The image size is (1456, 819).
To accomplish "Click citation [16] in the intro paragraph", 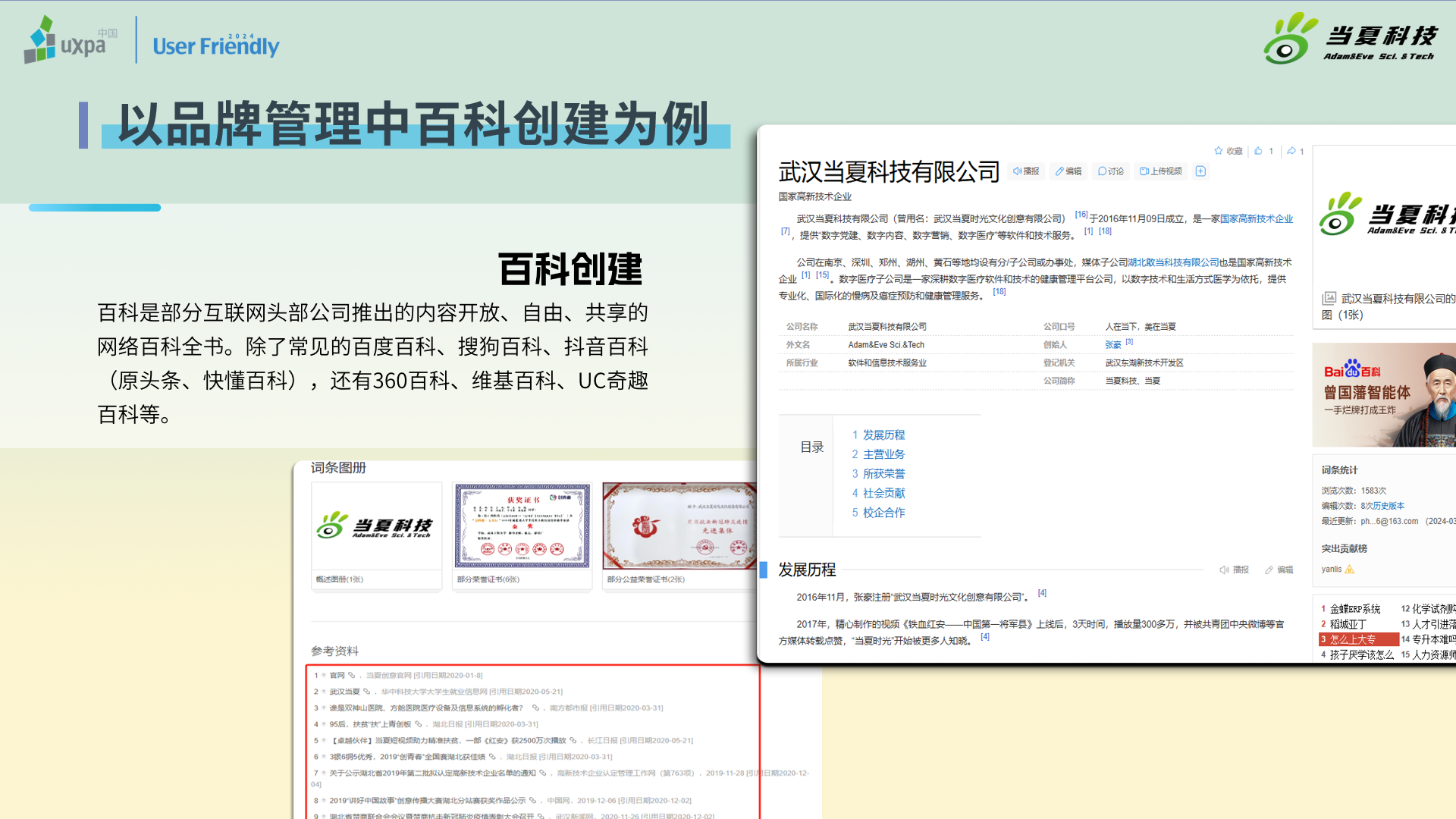I will pyautogui.click(x=1081, y=215).
